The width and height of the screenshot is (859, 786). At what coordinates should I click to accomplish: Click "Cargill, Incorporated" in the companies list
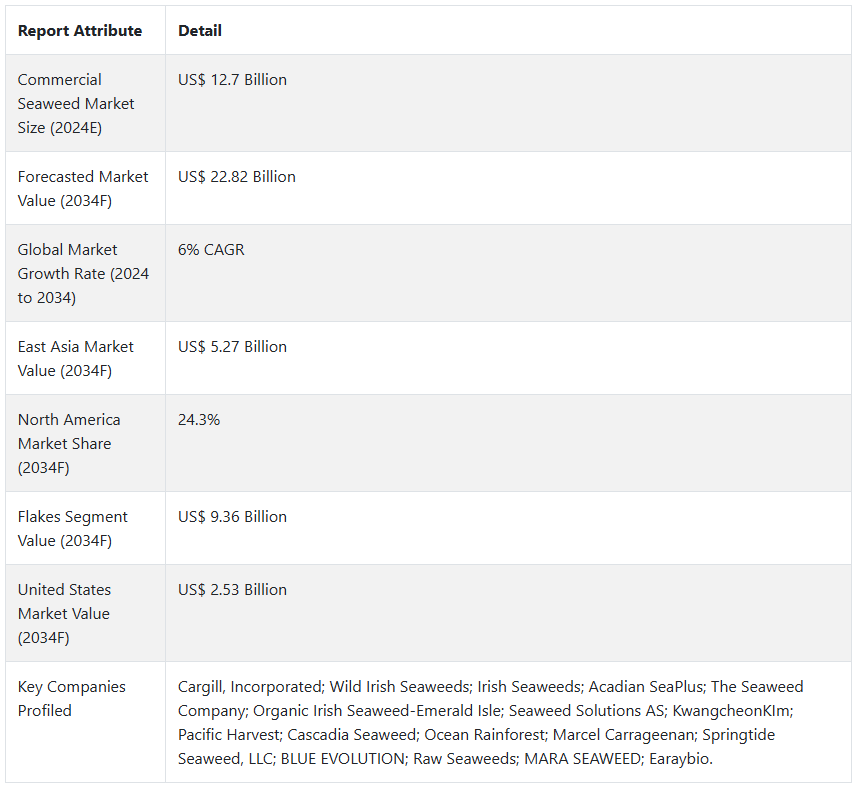pos(249,687)
